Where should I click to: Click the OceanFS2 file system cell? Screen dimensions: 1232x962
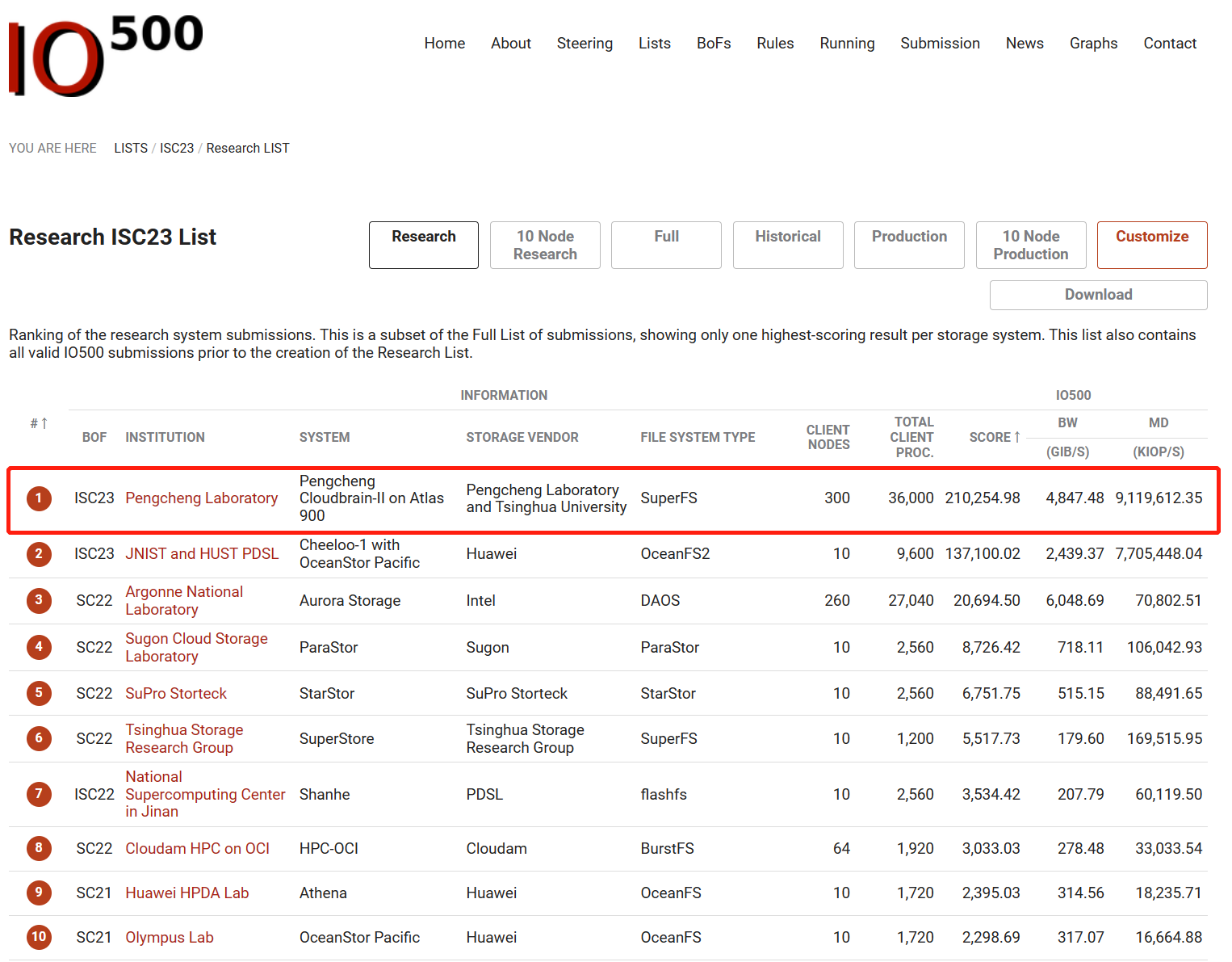pos(675,554)
